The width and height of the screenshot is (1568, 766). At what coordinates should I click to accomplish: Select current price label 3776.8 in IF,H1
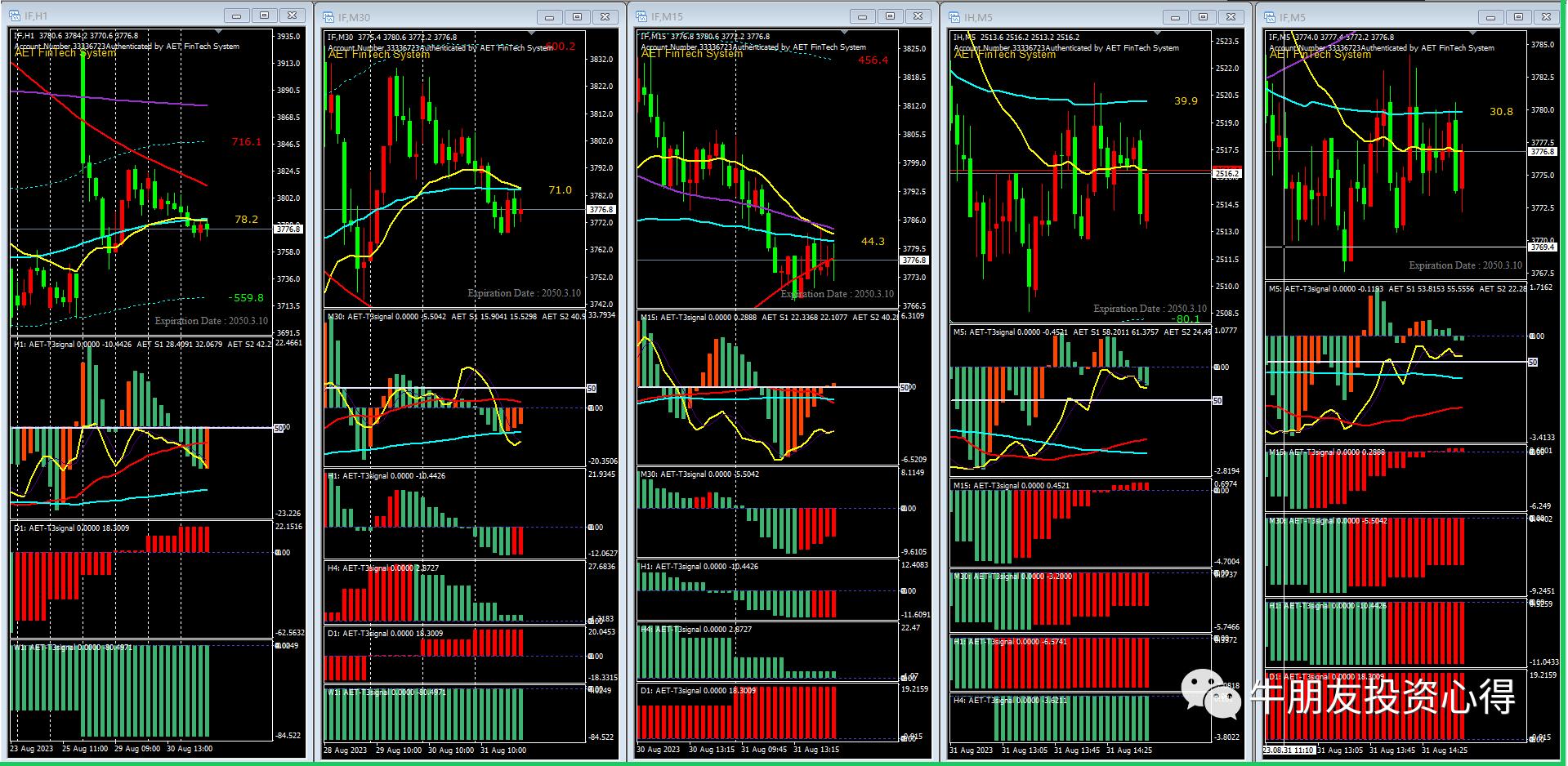coord(288,229)
